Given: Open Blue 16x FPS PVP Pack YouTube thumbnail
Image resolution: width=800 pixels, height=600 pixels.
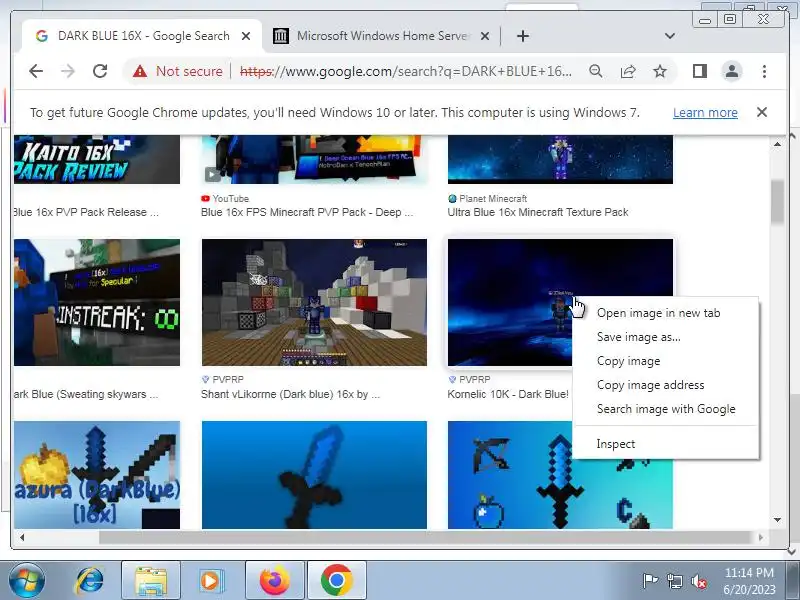Looking at the screenshot, I should pyautogui.click(x=314, y=159).
